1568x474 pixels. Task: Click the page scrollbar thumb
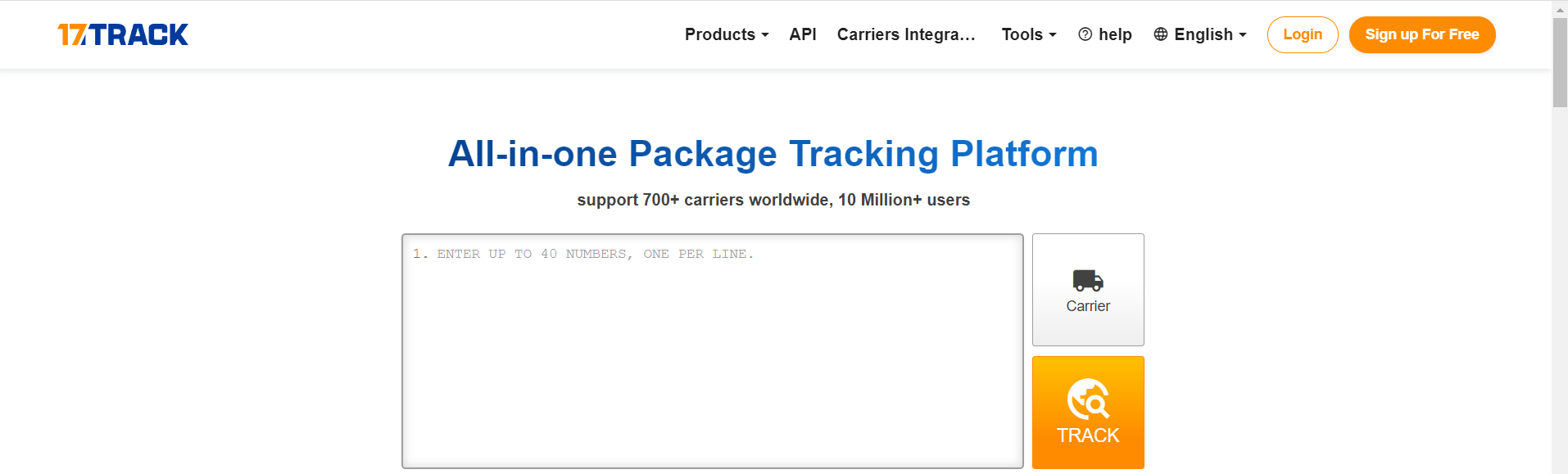tap(1560, 62)
